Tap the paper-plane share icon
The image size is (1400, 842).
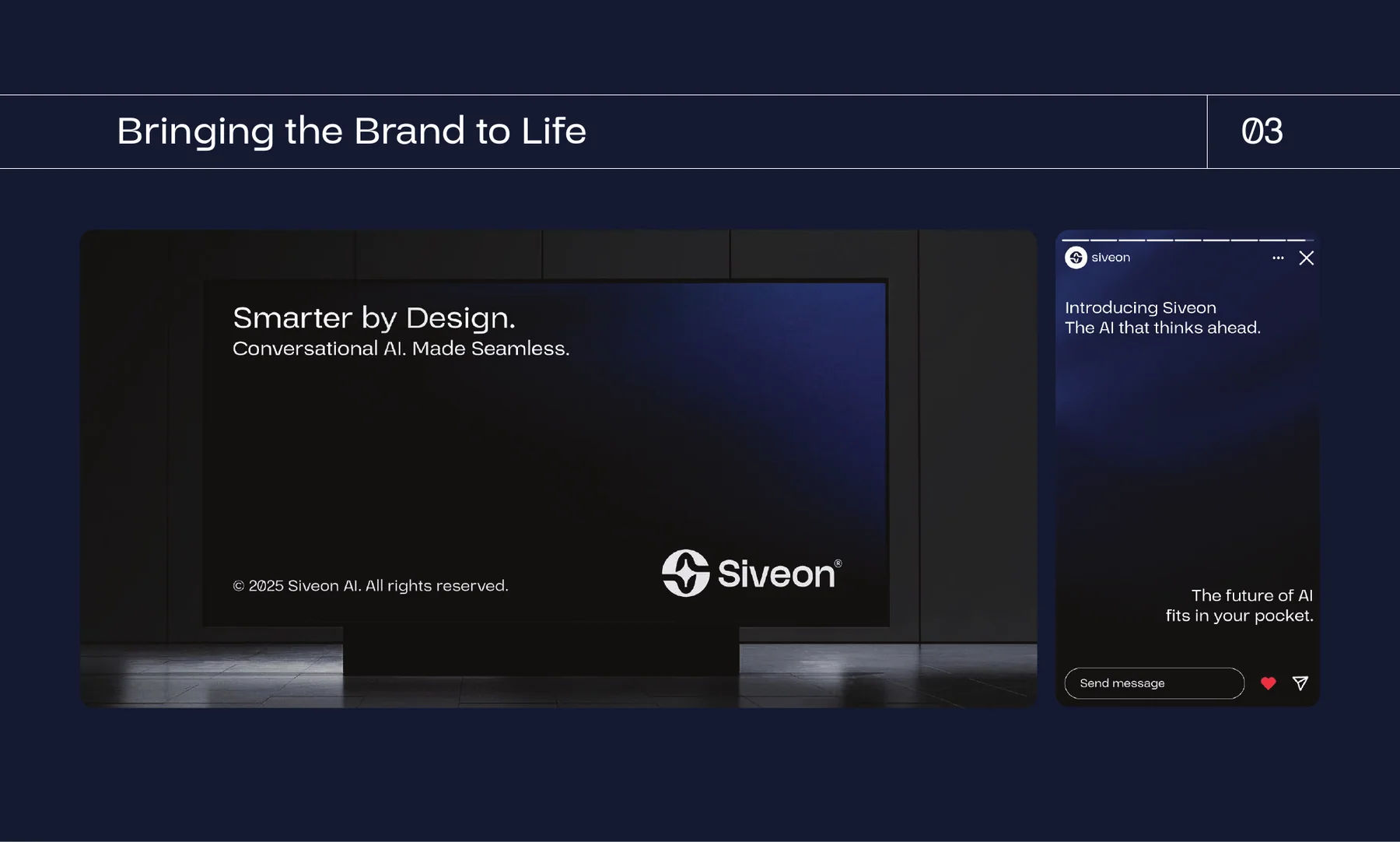[x=1300, y=683]
